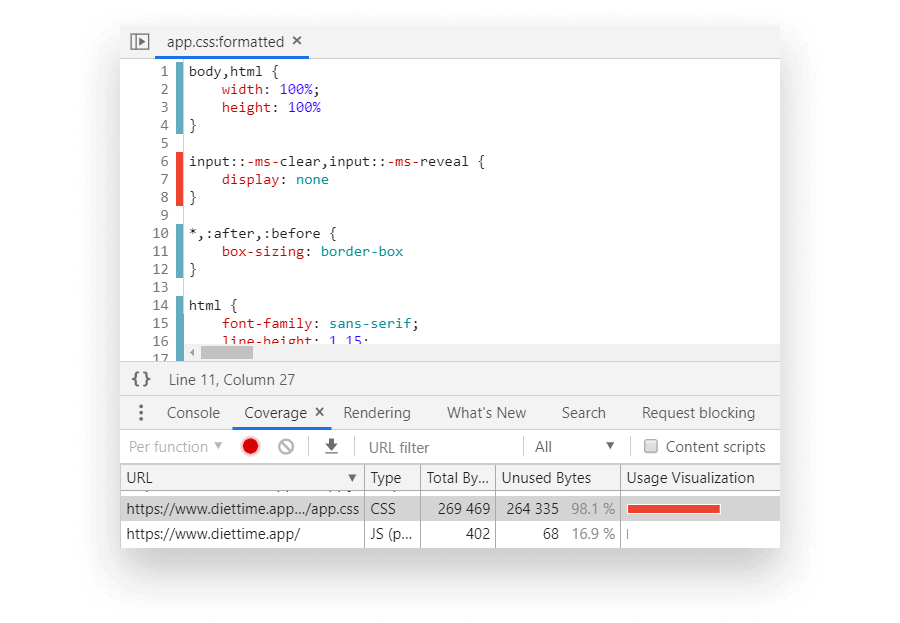Click the 'html {' selector on line 14
The height and width of the screenshot is (623, 900).
213,305
